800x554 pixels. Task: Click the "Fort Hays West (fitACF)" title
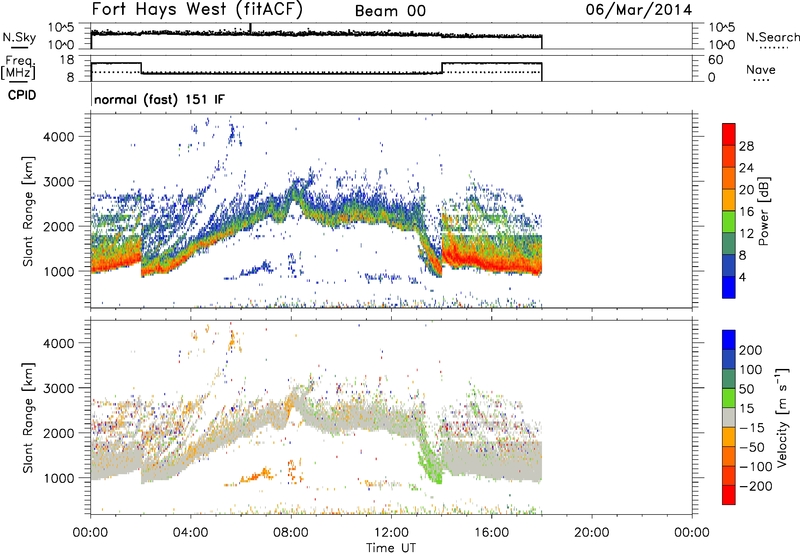click(x=197, y=9)
